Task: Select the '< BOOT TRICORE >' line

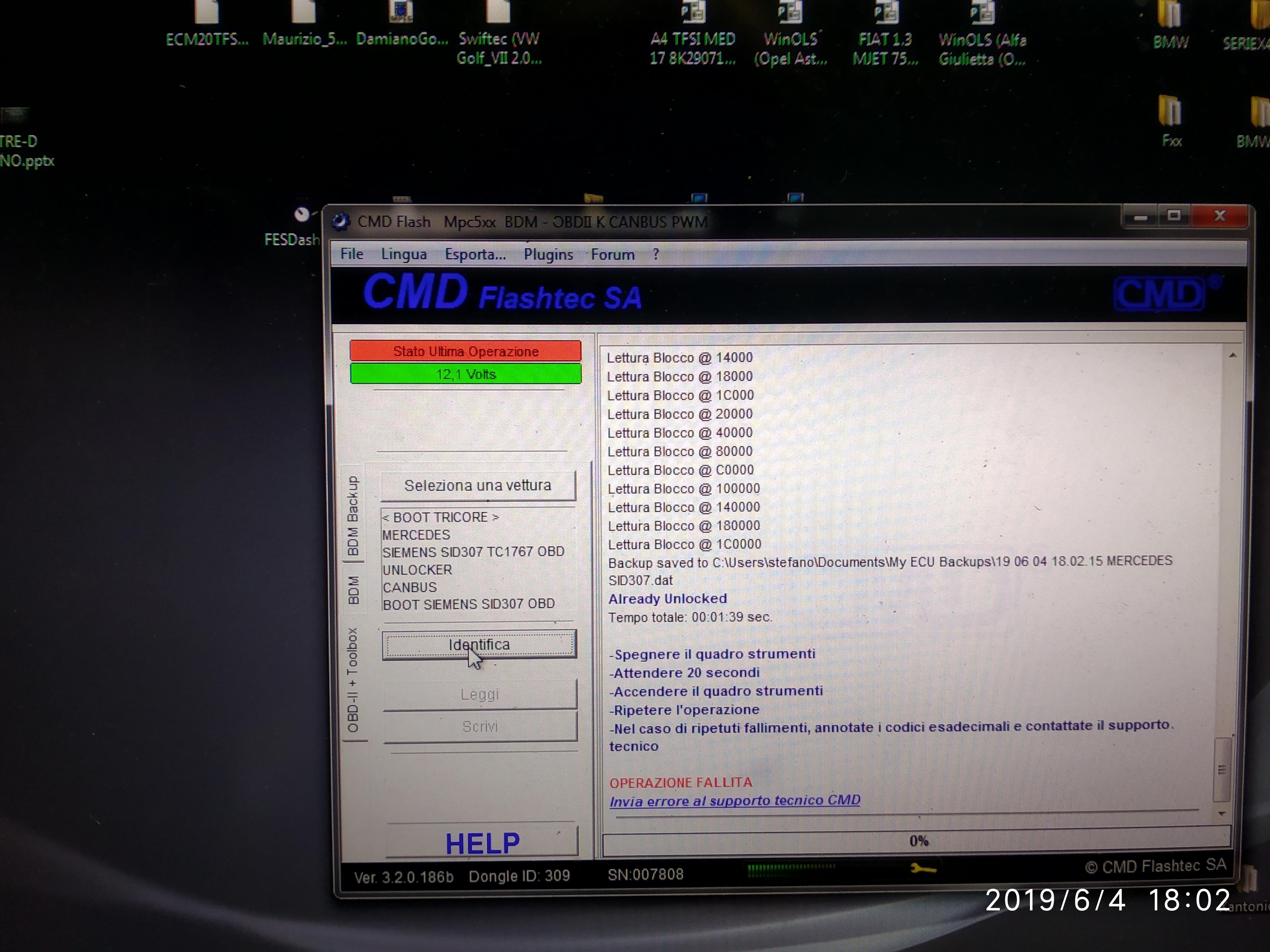Action: pos(440,517)
